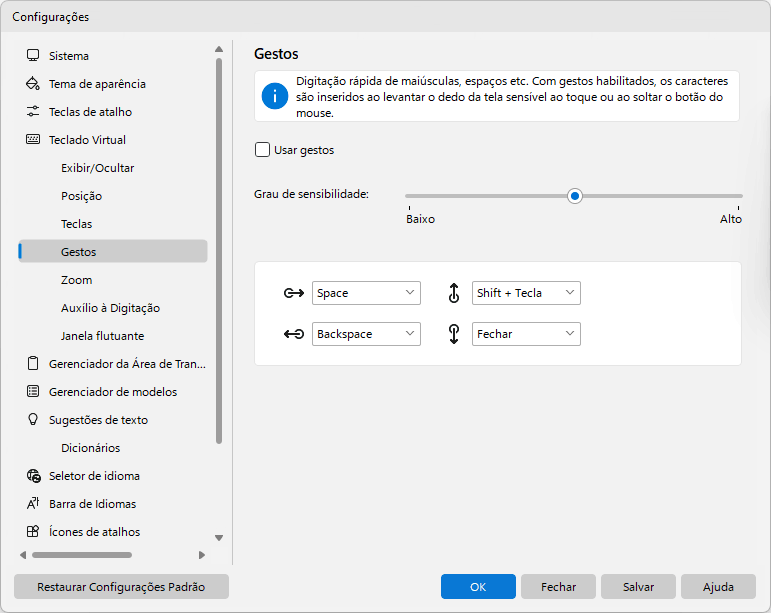Click the sidebar scroll up arrow

click(x=219, y=49)
